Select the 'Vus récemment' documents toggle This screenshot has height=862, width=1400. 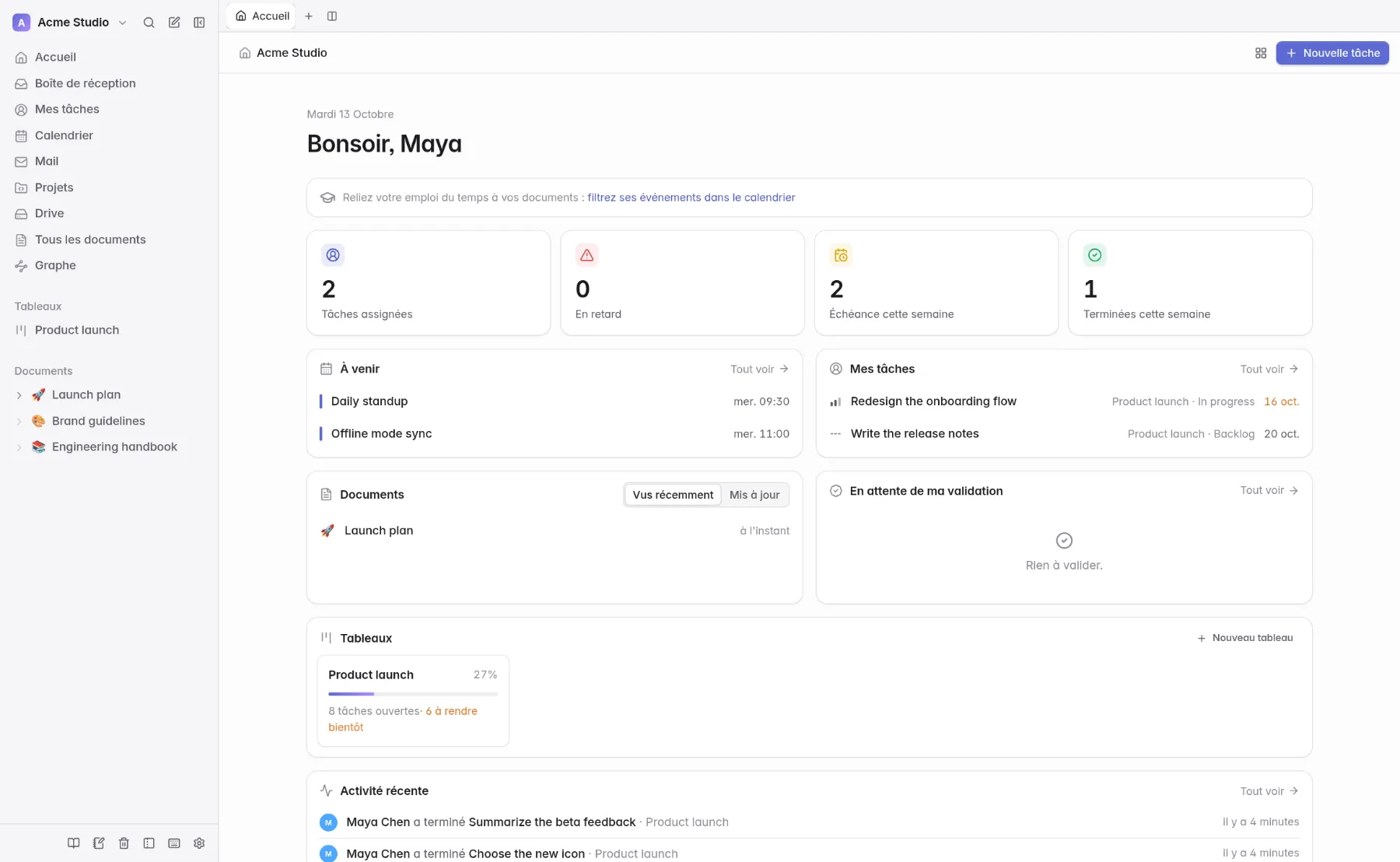[673, 495]
